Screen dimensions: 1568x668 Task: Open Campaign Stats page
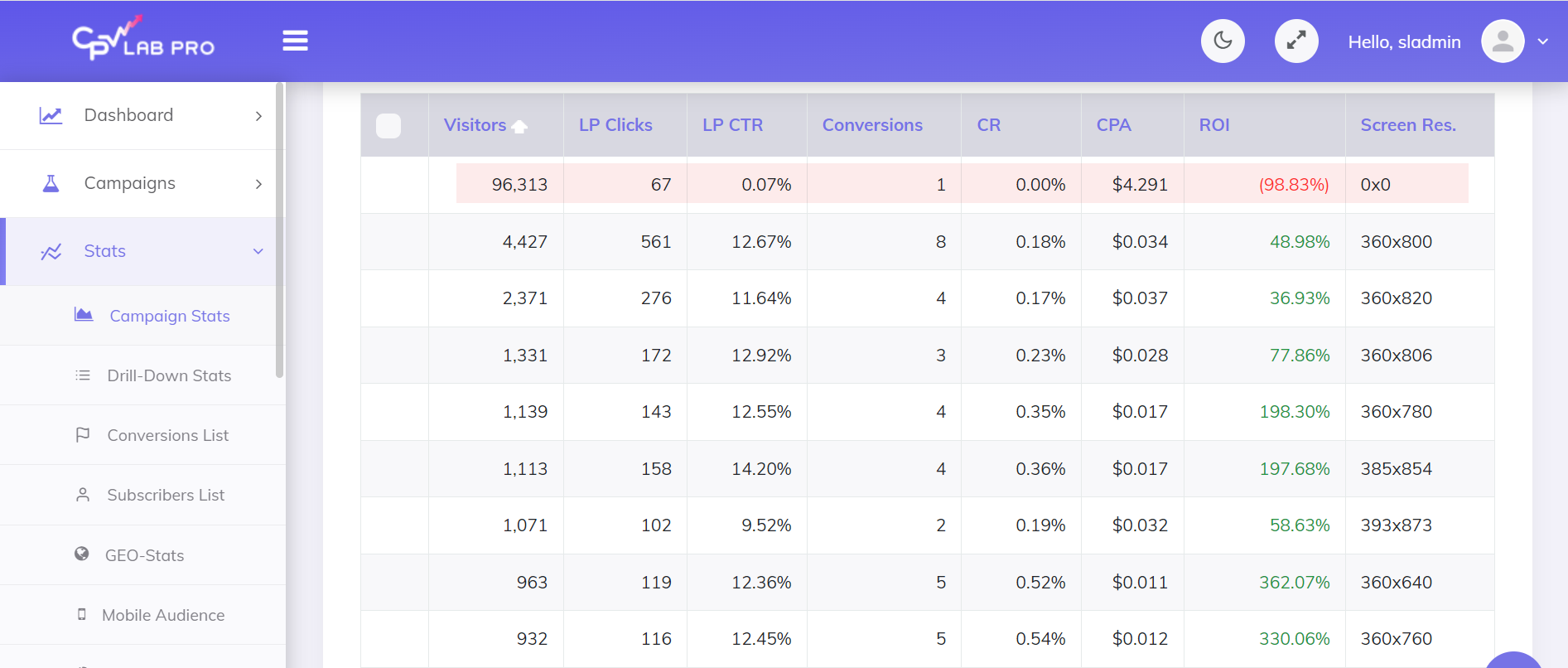tap(170, 316)
